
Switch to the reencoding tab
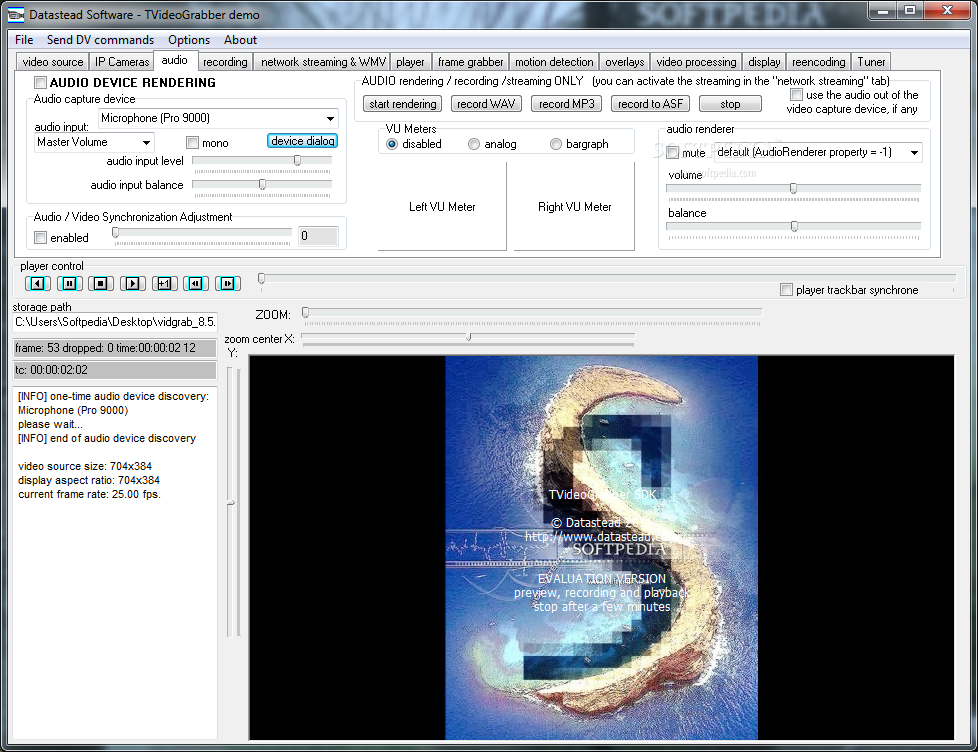point(818,62)
